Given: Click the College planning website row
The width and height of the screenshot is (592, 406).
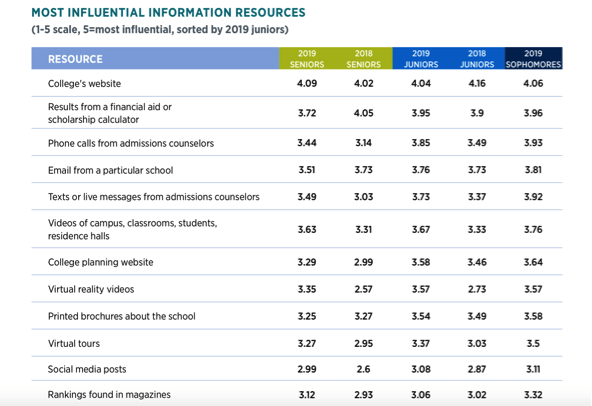Looking at the screenshot, I should 297,262.
